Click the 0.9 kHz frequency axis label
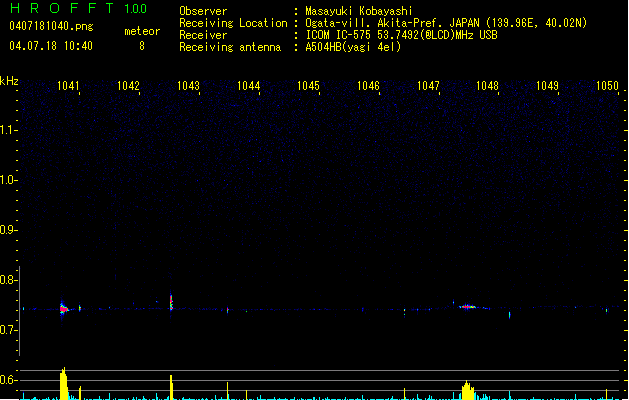The width and height of the screenshot is (629, 400). (x=8, y=230)
